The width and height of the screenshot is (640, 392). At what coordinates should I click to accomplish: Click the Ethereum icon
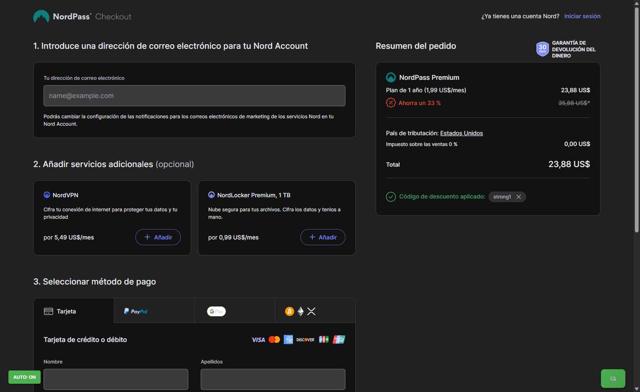point(300,312)
